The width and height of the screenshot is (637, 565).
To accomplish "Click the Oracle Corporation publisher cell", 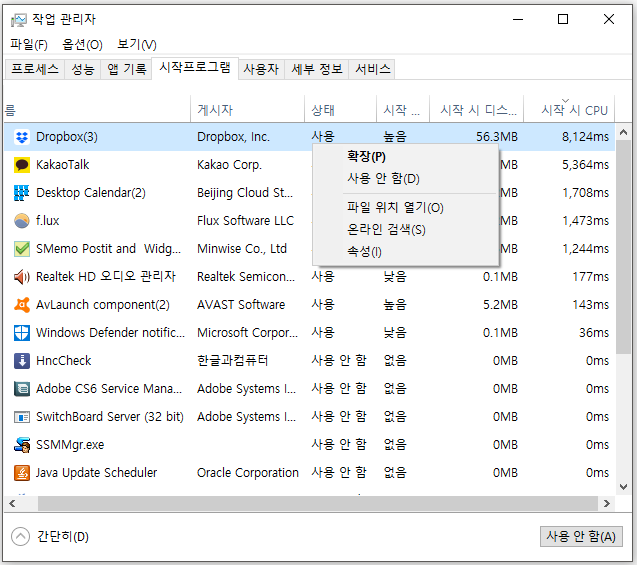I will click(247, 473).
